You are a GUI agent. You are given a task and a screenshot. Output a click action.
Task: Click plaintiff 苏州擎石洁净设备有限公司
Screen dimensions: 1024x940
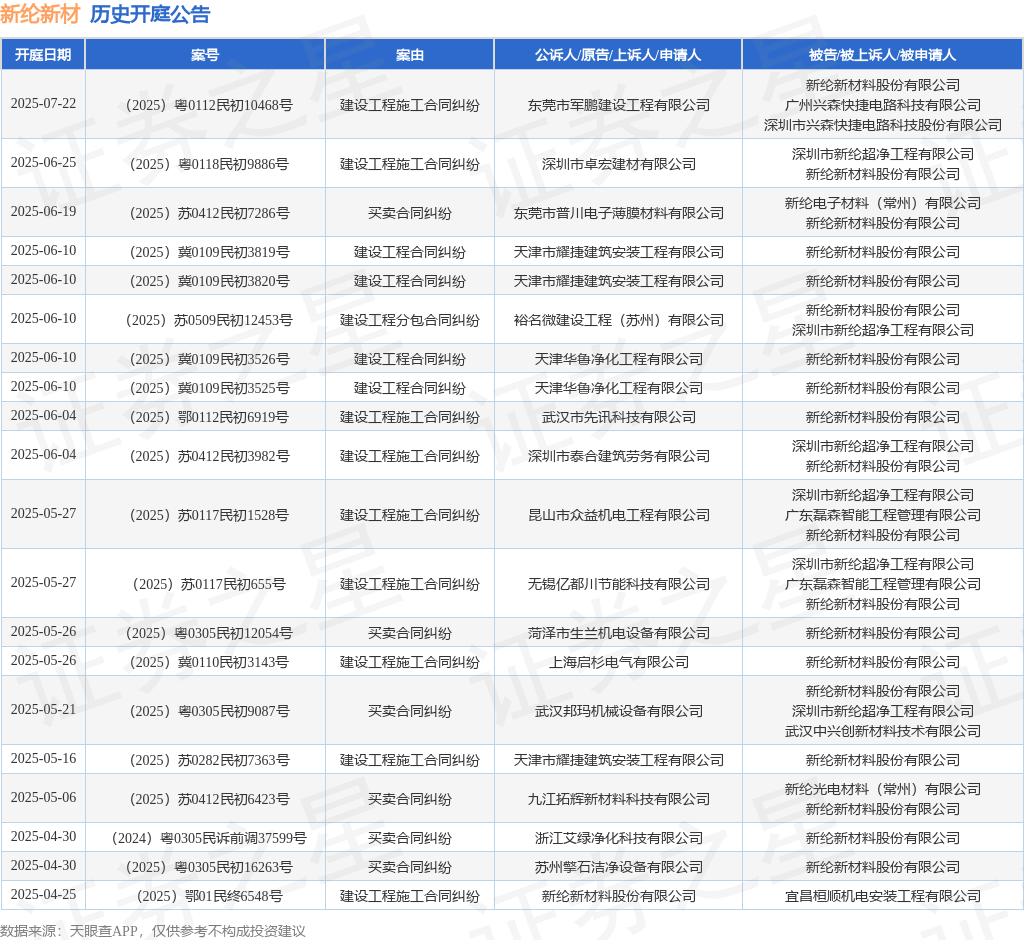tap(618, 867)
